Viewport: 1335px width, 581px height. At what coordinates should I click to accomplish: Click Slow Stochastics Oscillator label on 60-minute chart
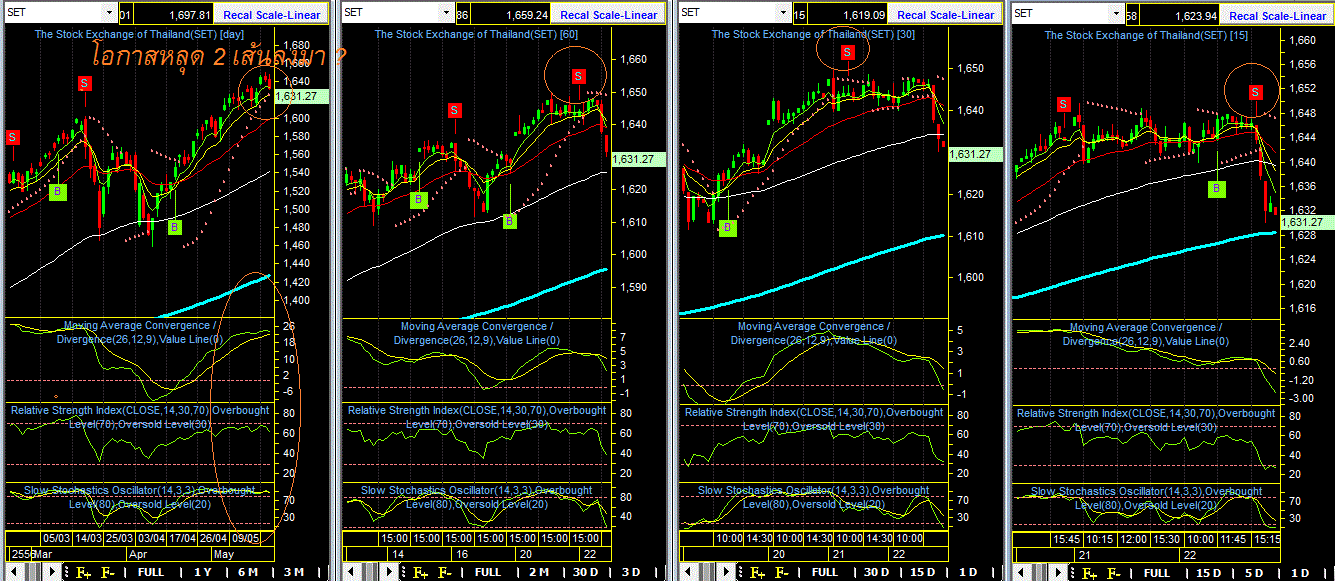[476, 497]
